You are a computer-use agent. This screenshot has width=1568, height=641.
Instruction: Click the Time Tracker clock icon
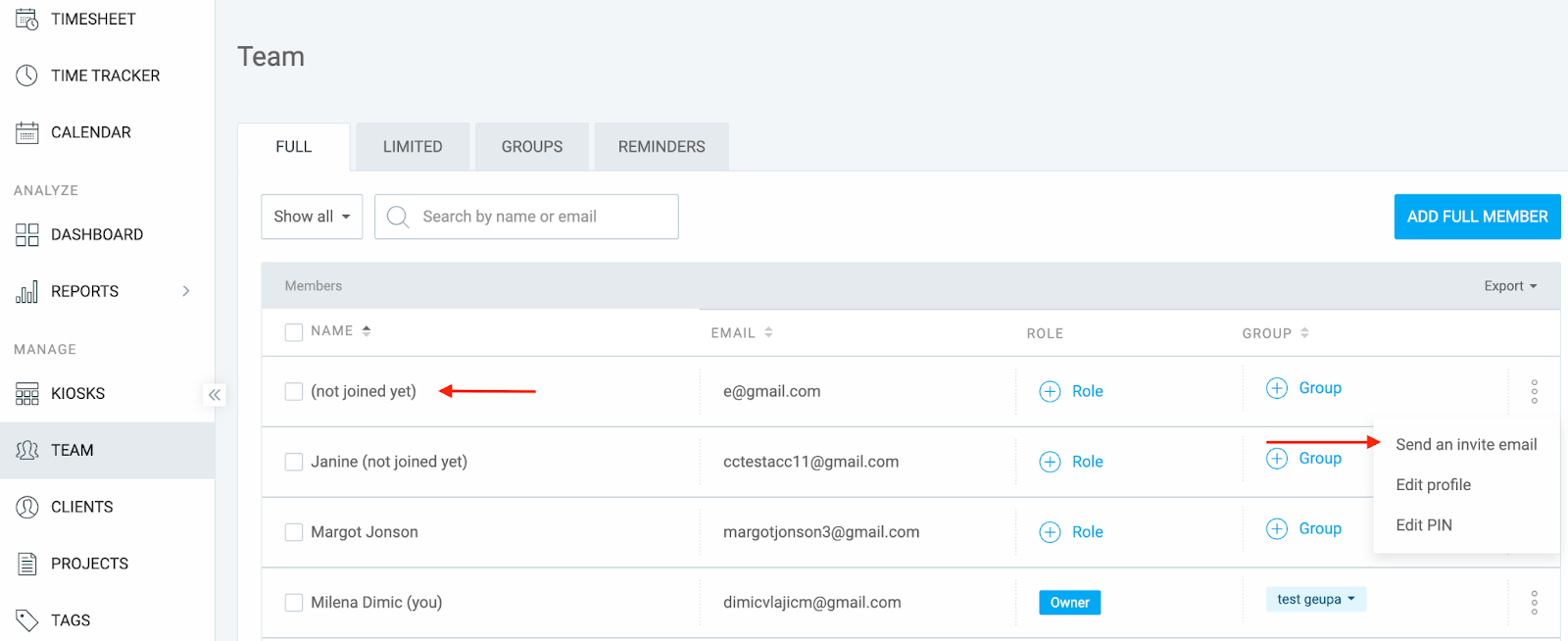(26, 75)
